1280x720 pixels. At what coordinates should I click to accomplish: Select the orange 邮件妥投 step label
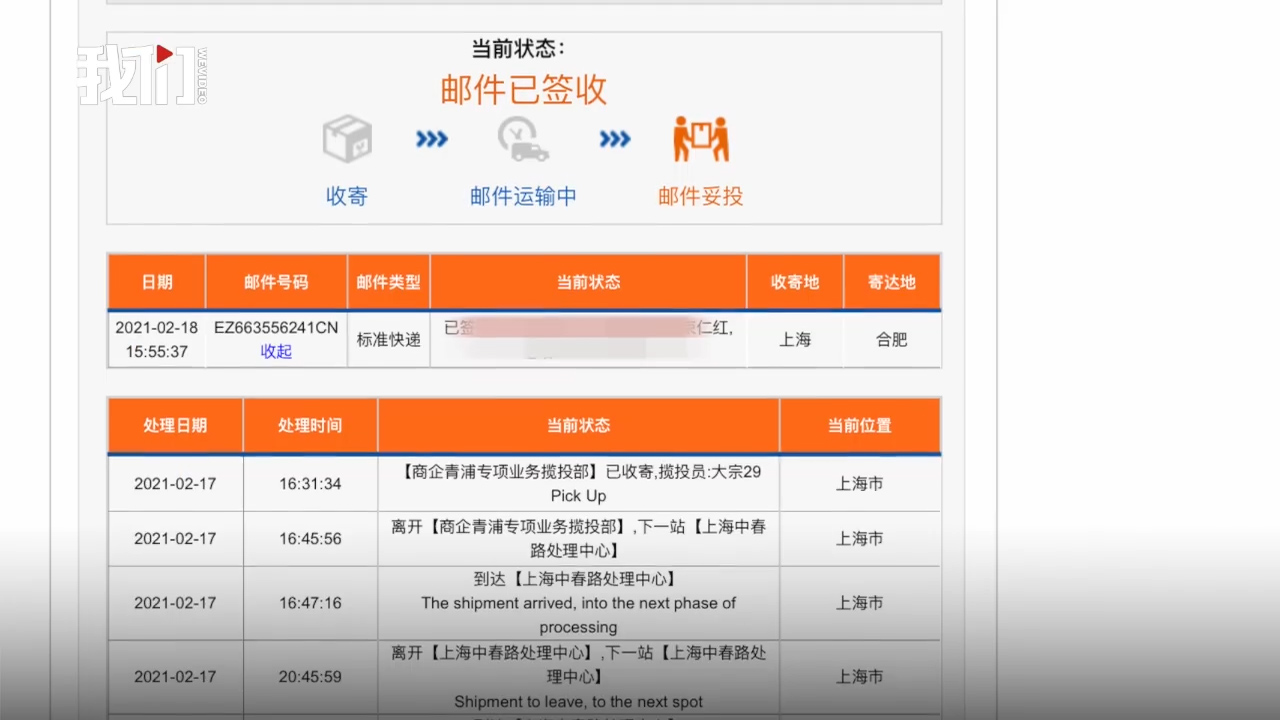[x=700, y=196]
